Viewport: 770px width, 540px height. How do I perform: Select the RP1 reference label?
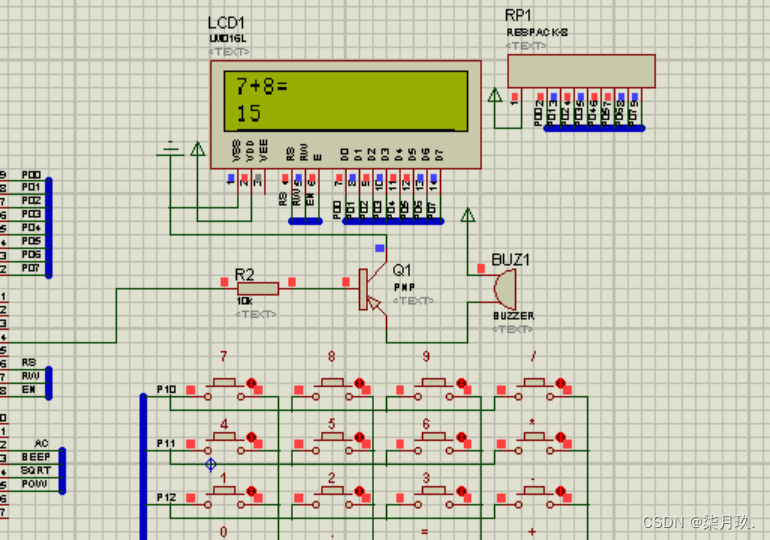[518, 16]
